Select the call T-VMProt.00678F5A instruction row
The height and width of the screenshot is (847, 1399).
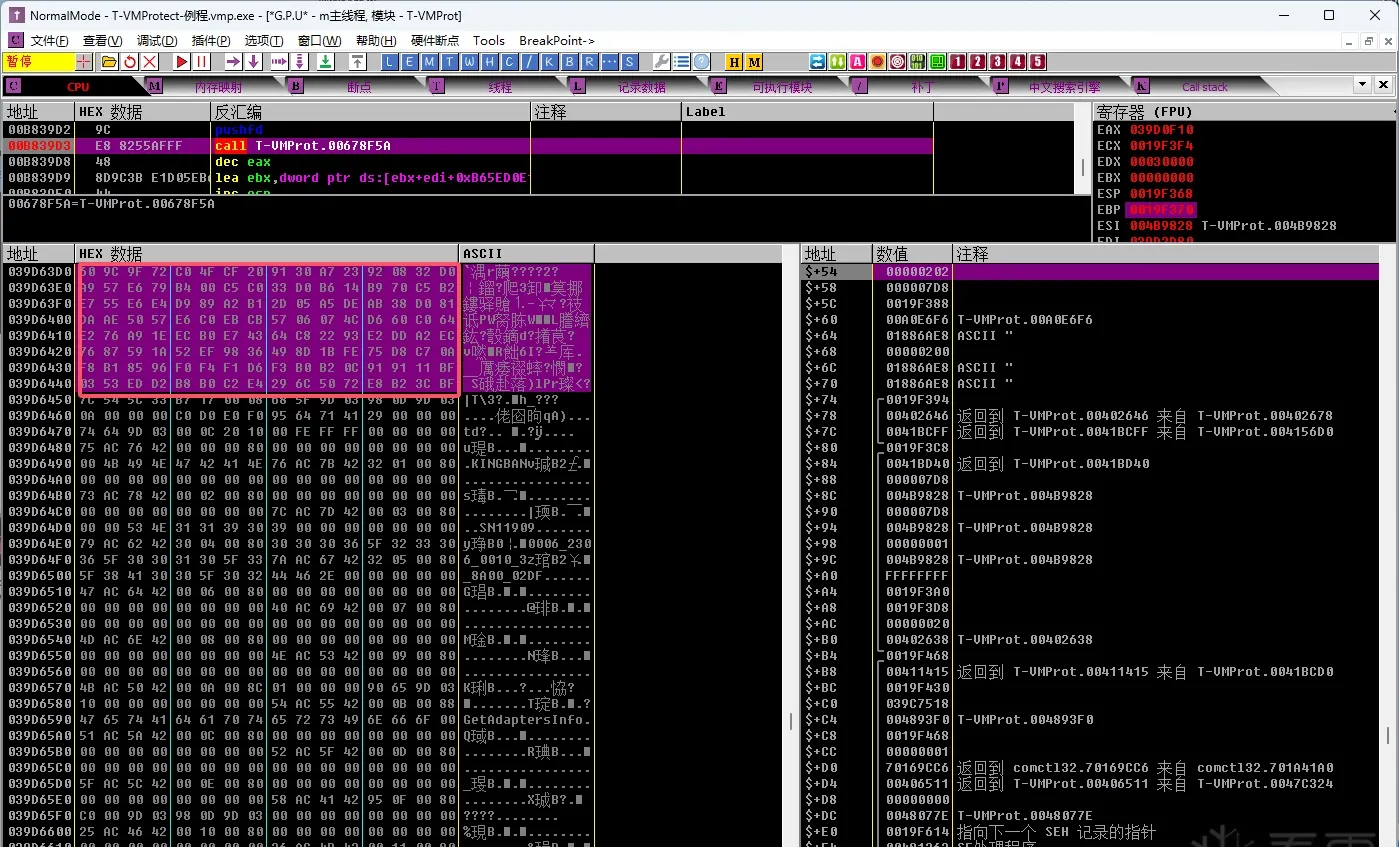coord(468,146)
